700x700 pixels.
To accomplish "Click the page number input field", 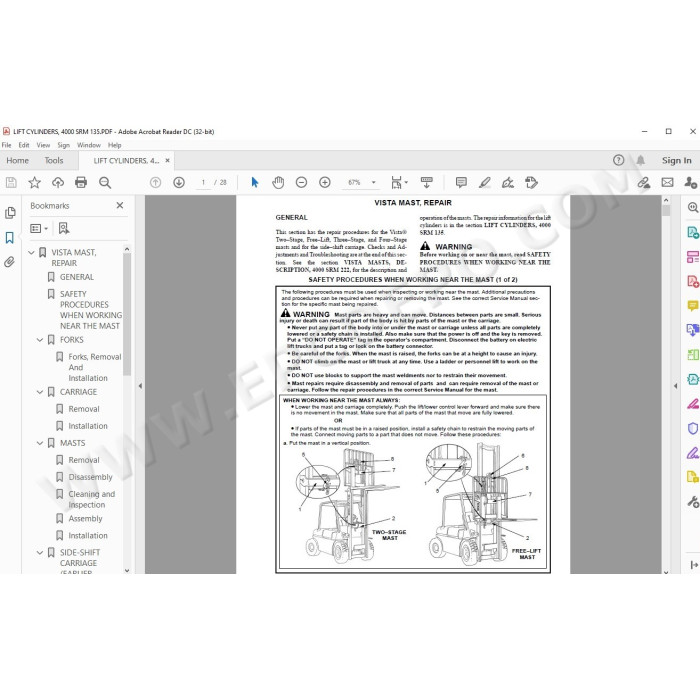I will click(203, 182).
